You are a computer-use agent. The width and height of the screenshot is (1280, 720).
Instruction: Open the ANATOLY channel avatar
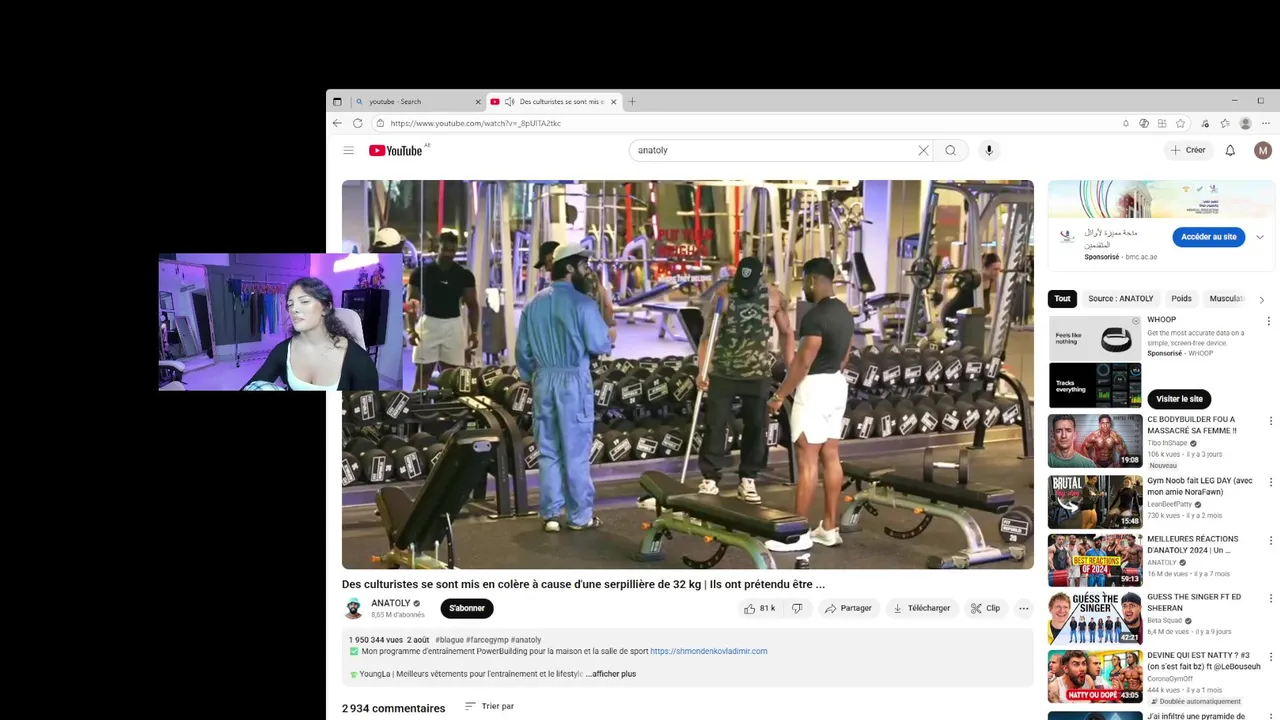click(353, 608)
